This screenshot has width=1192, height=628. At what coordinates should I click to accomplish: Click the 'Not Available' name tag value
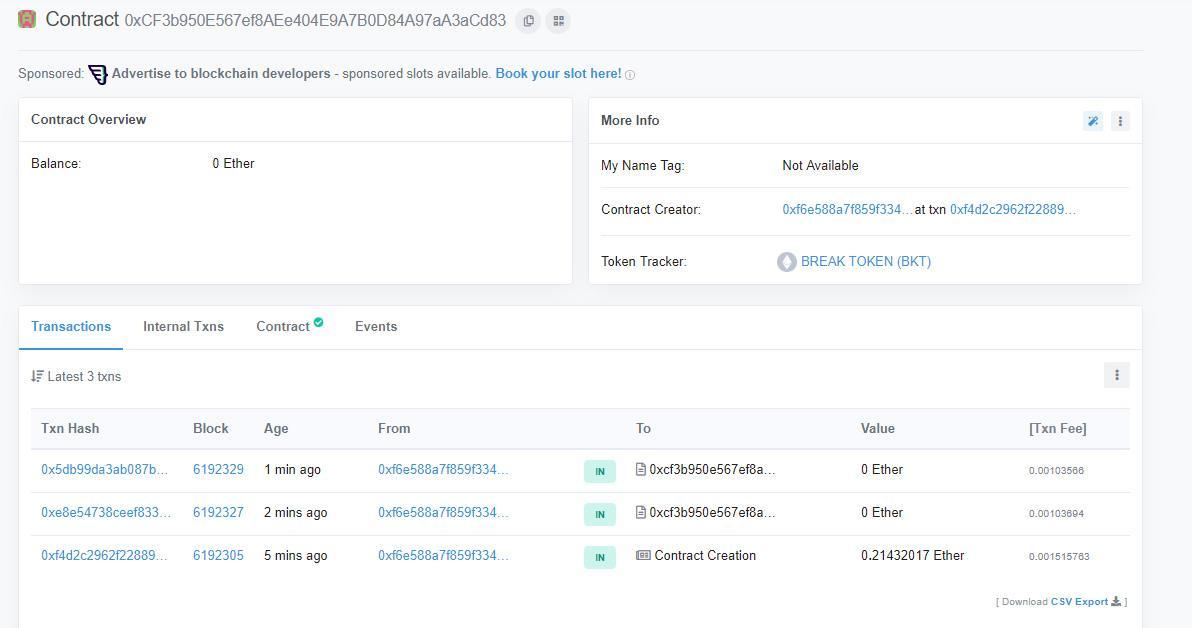tap(820, 166)
